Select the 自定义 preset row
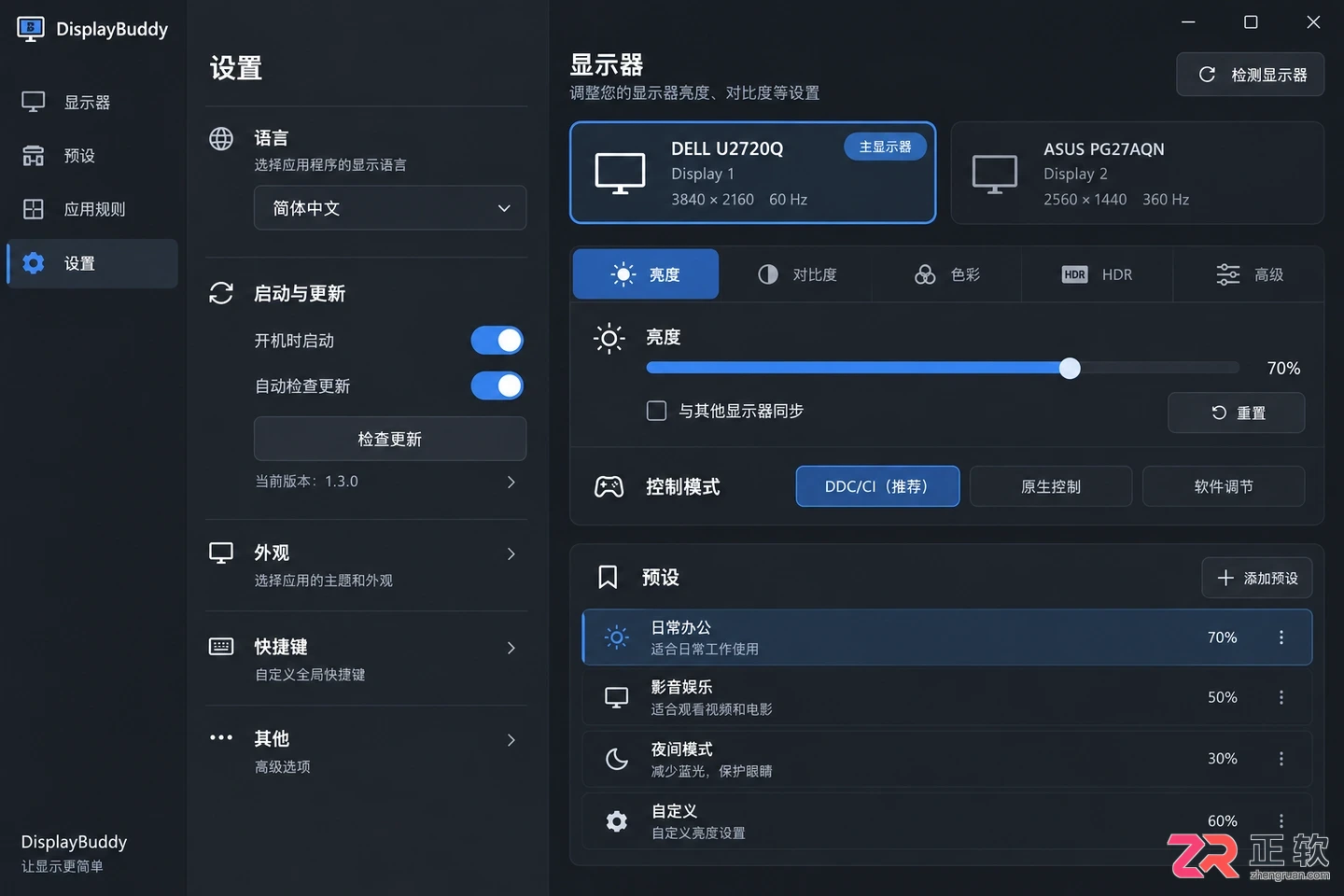Viewport: 1344px width, 896px height. pyautogui.click(x=946, y=821)
